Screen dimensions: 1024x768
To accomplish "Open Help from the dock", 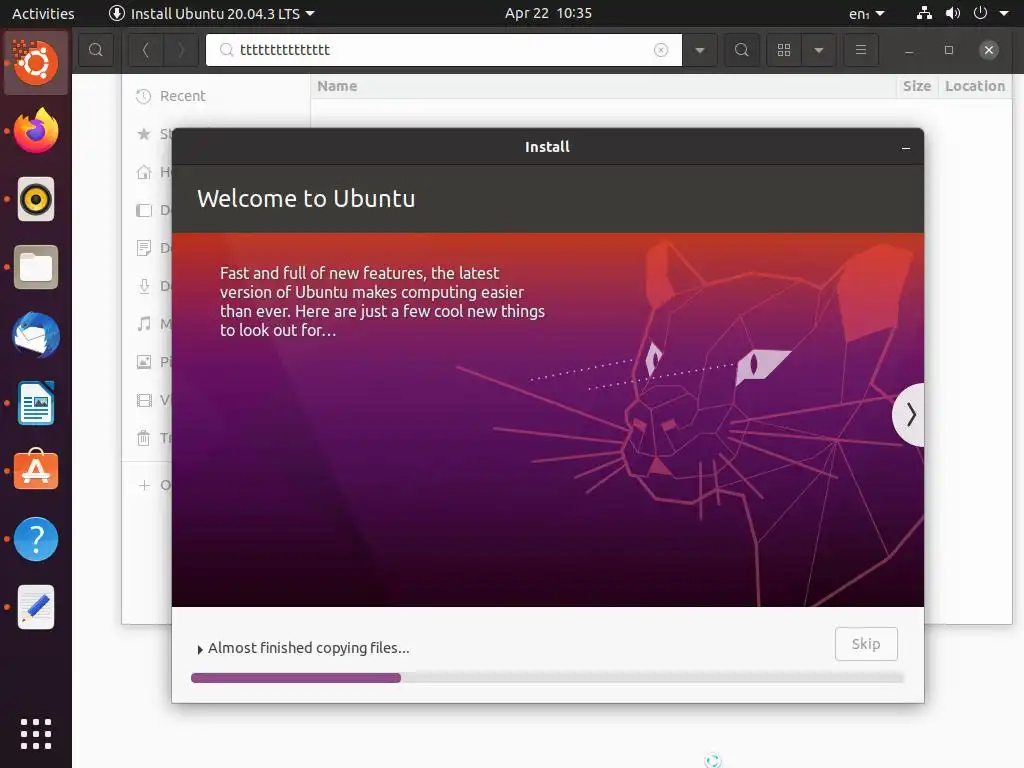I will [x=36, y=539].
